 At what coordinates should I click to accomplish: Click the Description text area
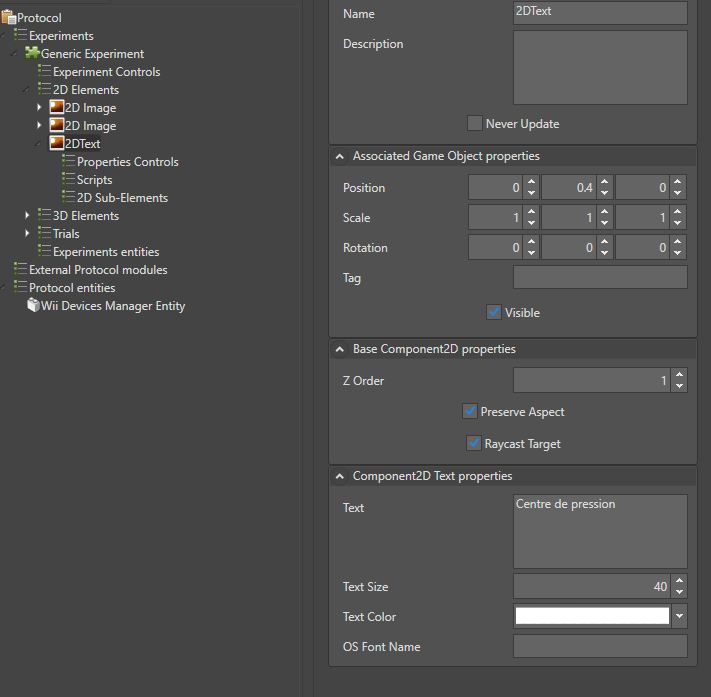tap(600, 68)
